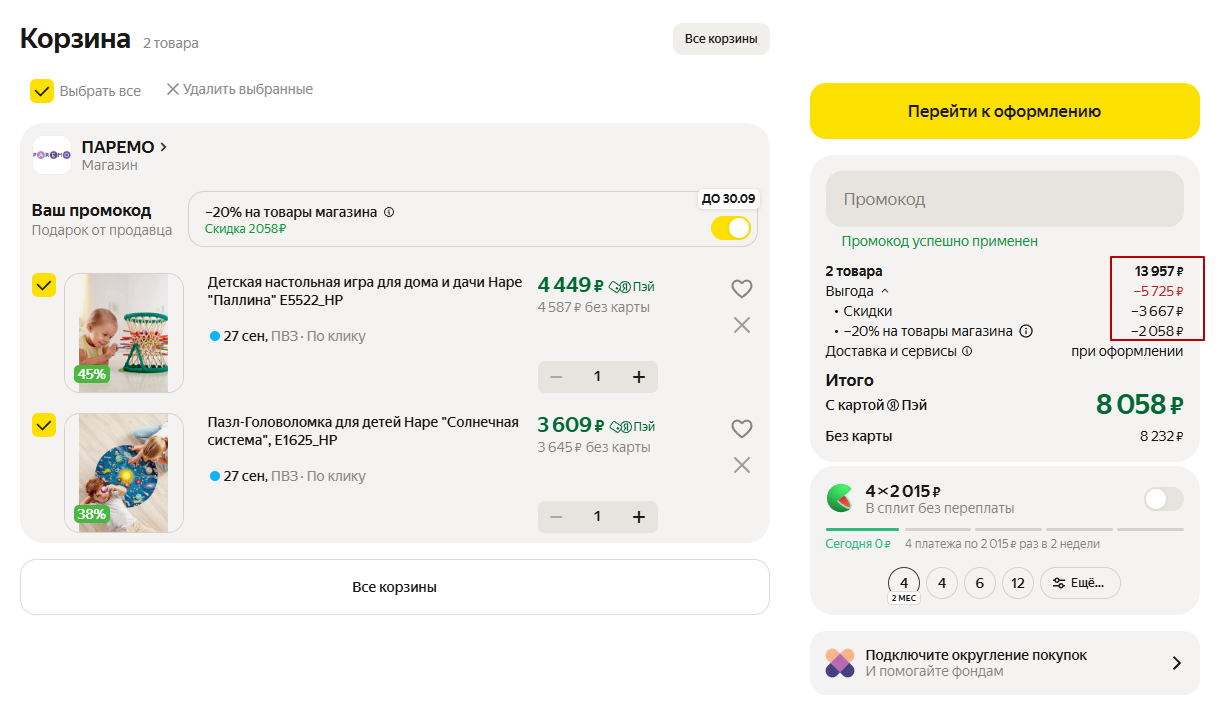The image size is (1221, 716).
Task: Click the info icon next to Доставка и сервисы
Action: pos(967,352)
